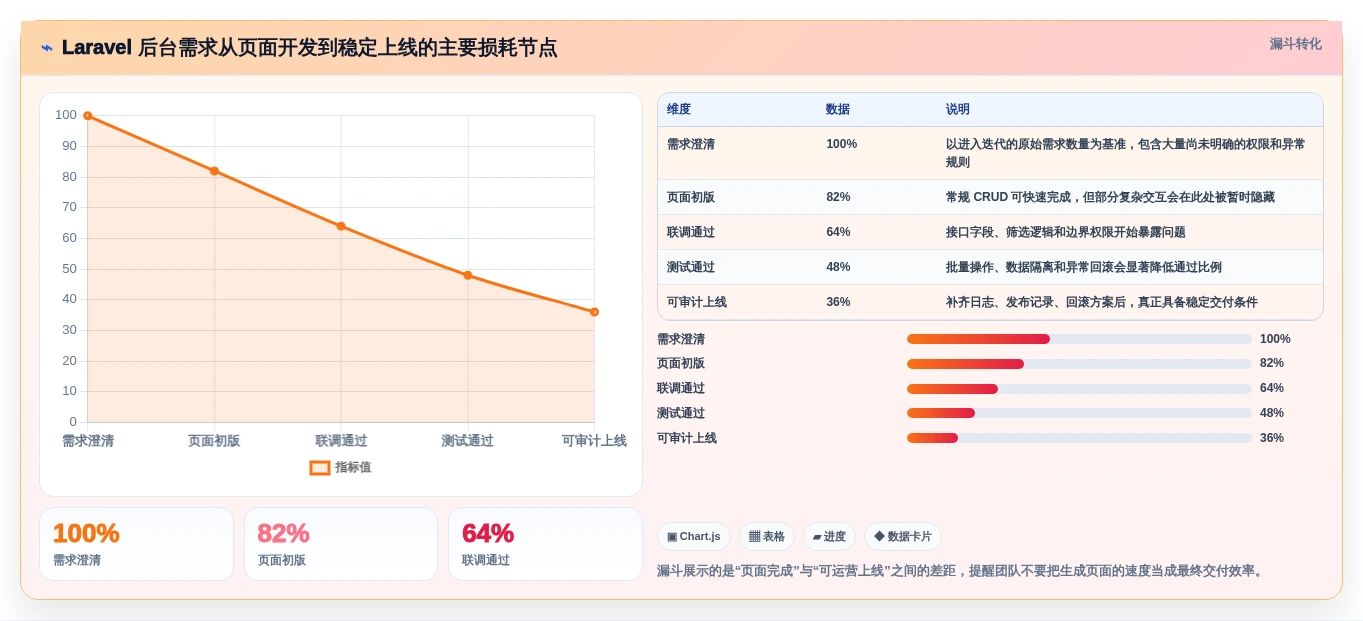The height and width of the screenshot is (621, 1363).
Task: Click the 64% value in the table
Action: (838, 232)
